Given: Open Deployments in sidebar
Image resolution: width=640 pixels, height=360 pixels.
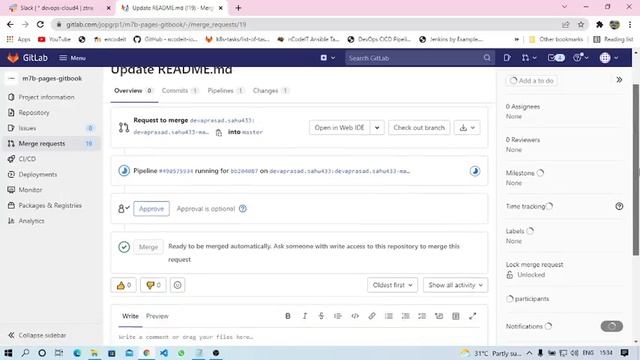Looking at the screenshot, I should (x=38, y=174).
